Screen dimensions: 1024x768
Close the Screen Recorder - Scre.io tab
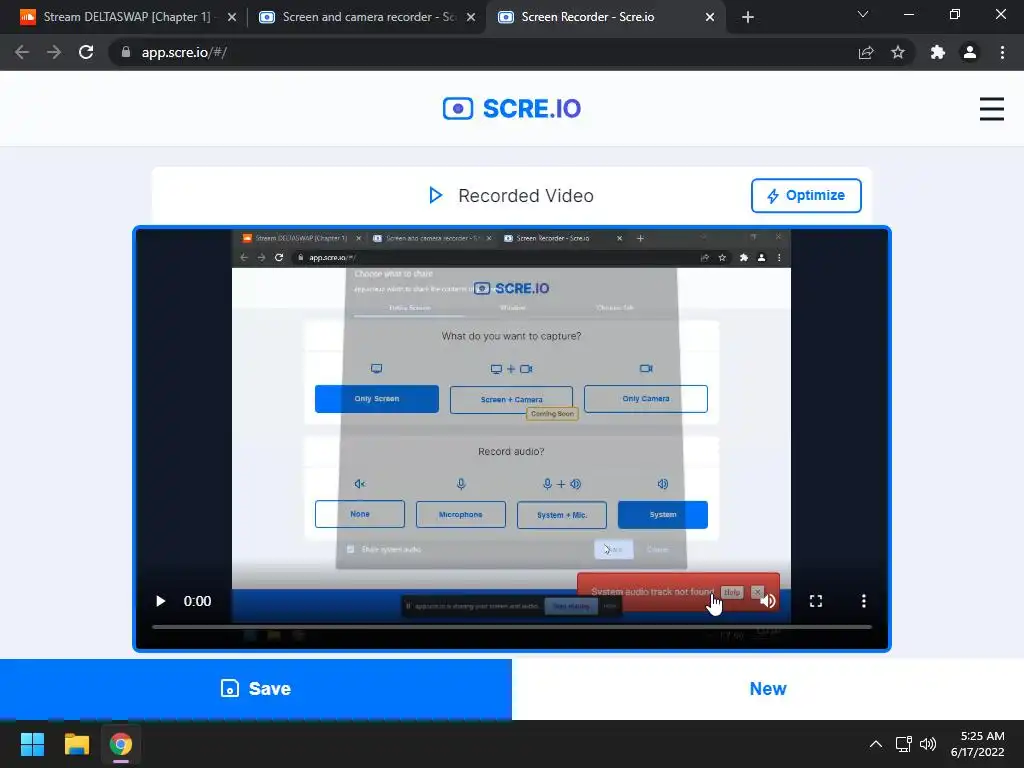click(710, 18)
